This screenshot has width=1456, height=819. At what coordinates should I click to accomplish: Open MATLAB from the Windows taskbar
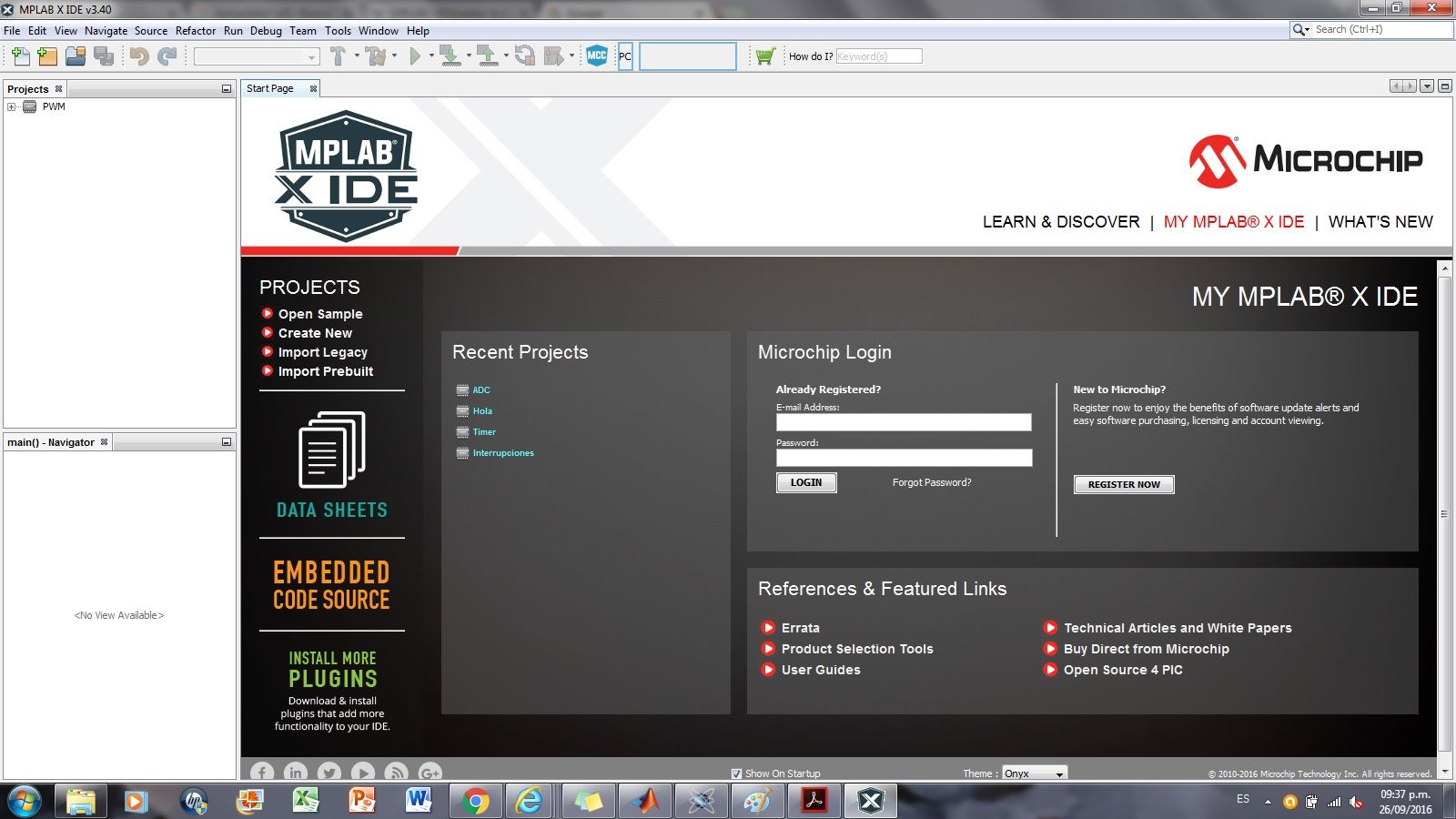[x=646, y=801]
